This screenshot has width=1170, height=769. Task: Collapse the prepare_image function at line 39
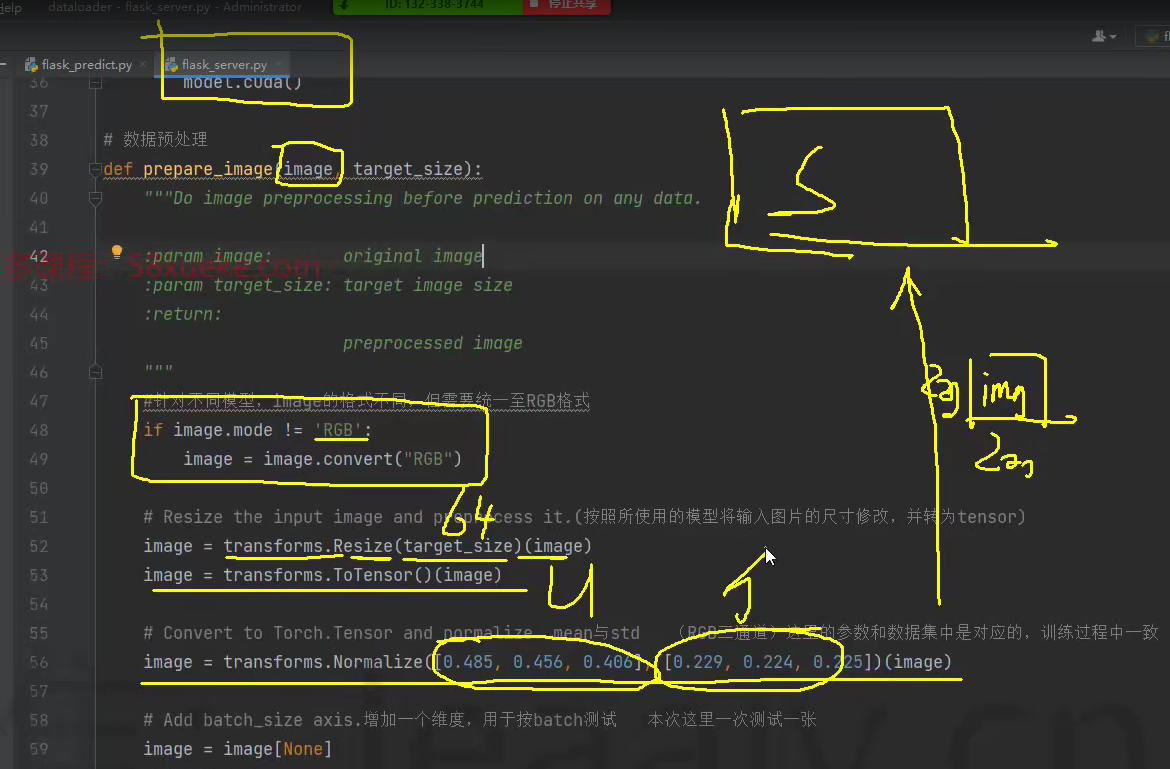click(96, 169)
